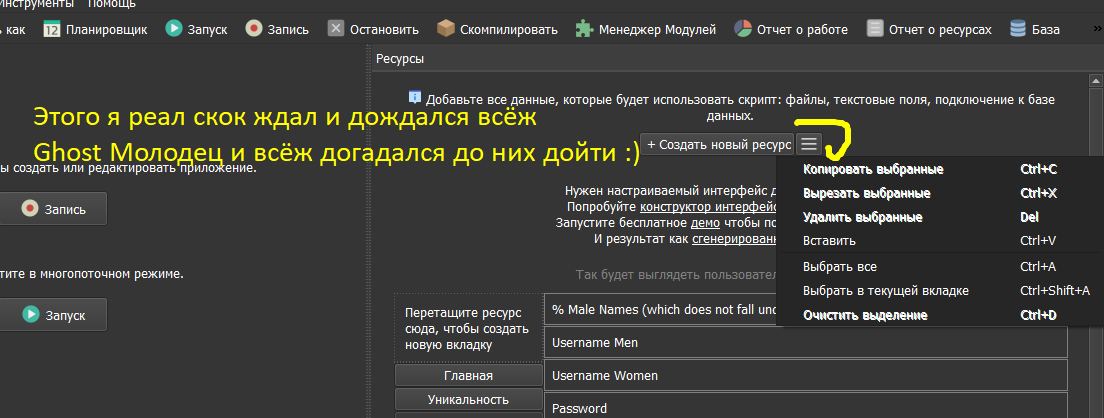The image size is (1104, 418).
Task: Choose Выбрать в текущей вкладке
Action: [939, 291]
